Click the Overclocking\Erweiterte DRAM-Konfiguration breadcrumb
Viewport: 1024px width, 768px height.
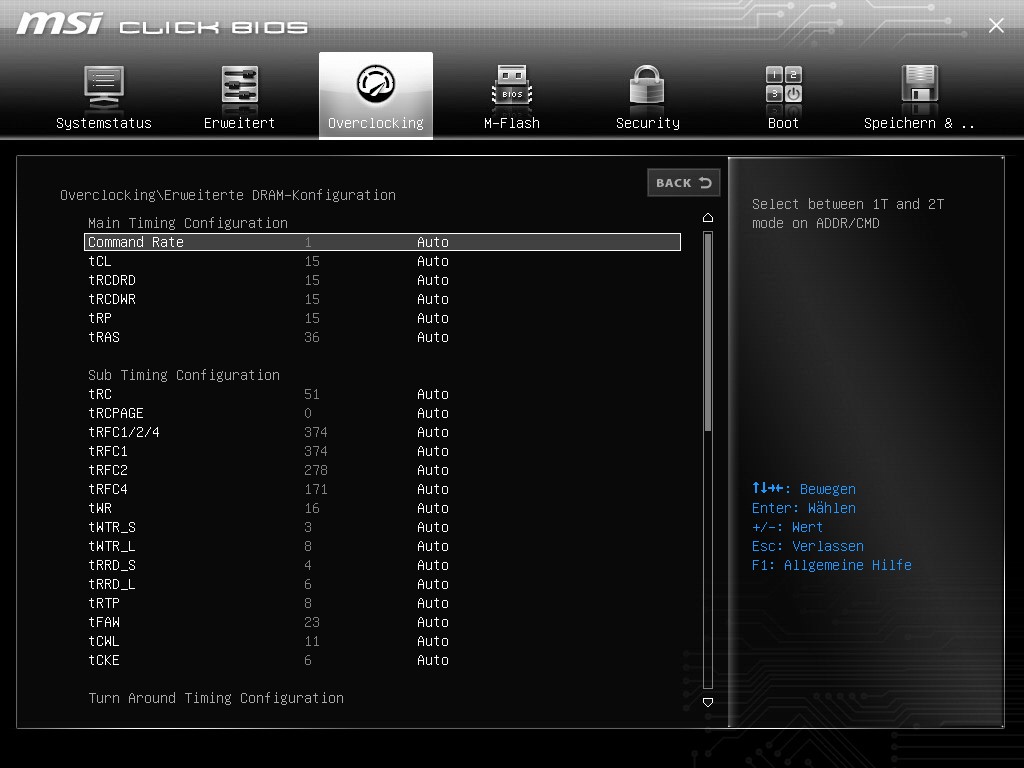[x=228, y=195]
